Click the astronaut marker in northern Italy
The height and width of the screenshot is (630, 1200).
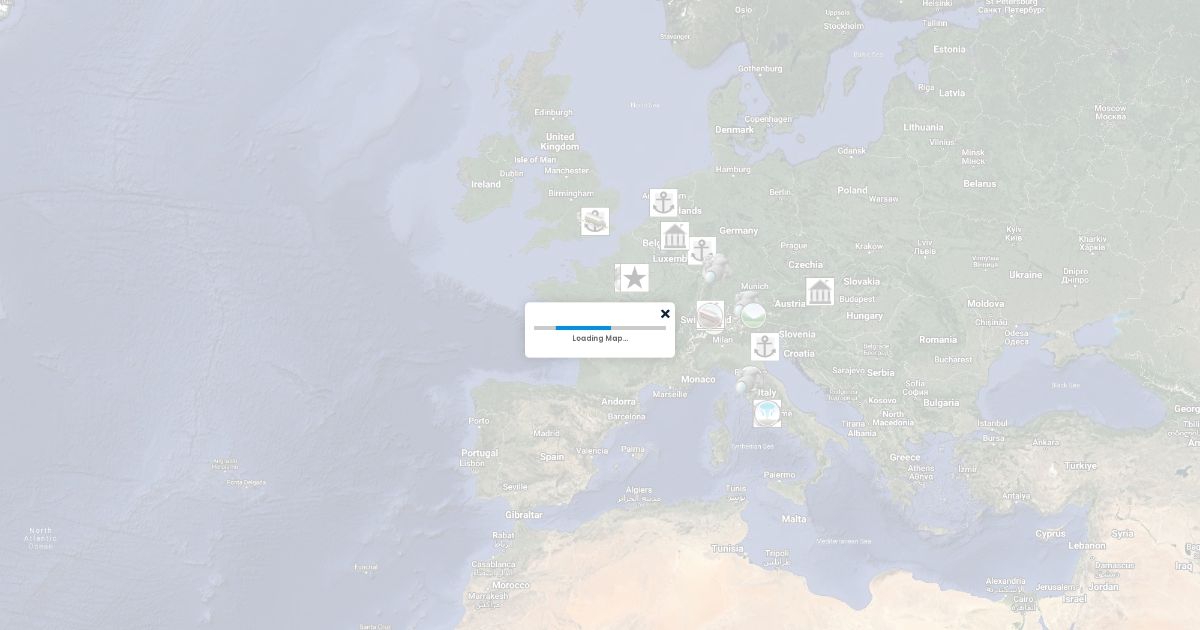[748, 381]
